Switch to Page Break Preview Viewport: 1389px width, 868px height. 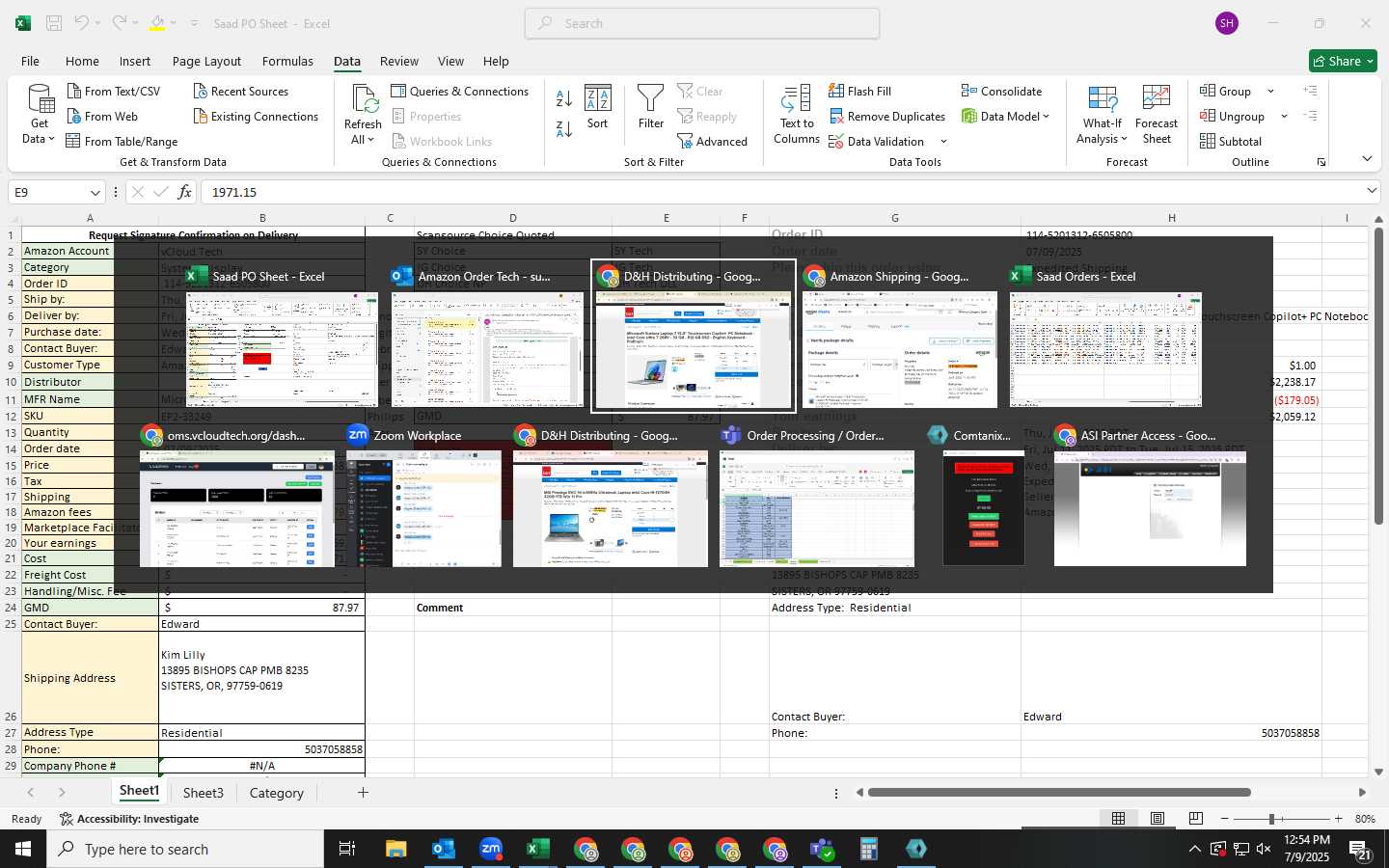1195,818
